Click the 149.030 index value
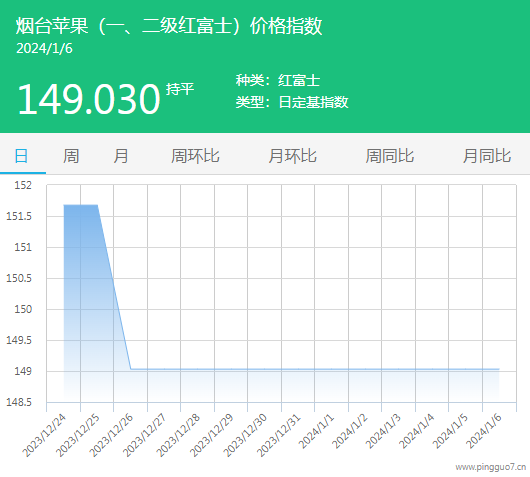This screenshot has height=477, width=530. (89, 99)
